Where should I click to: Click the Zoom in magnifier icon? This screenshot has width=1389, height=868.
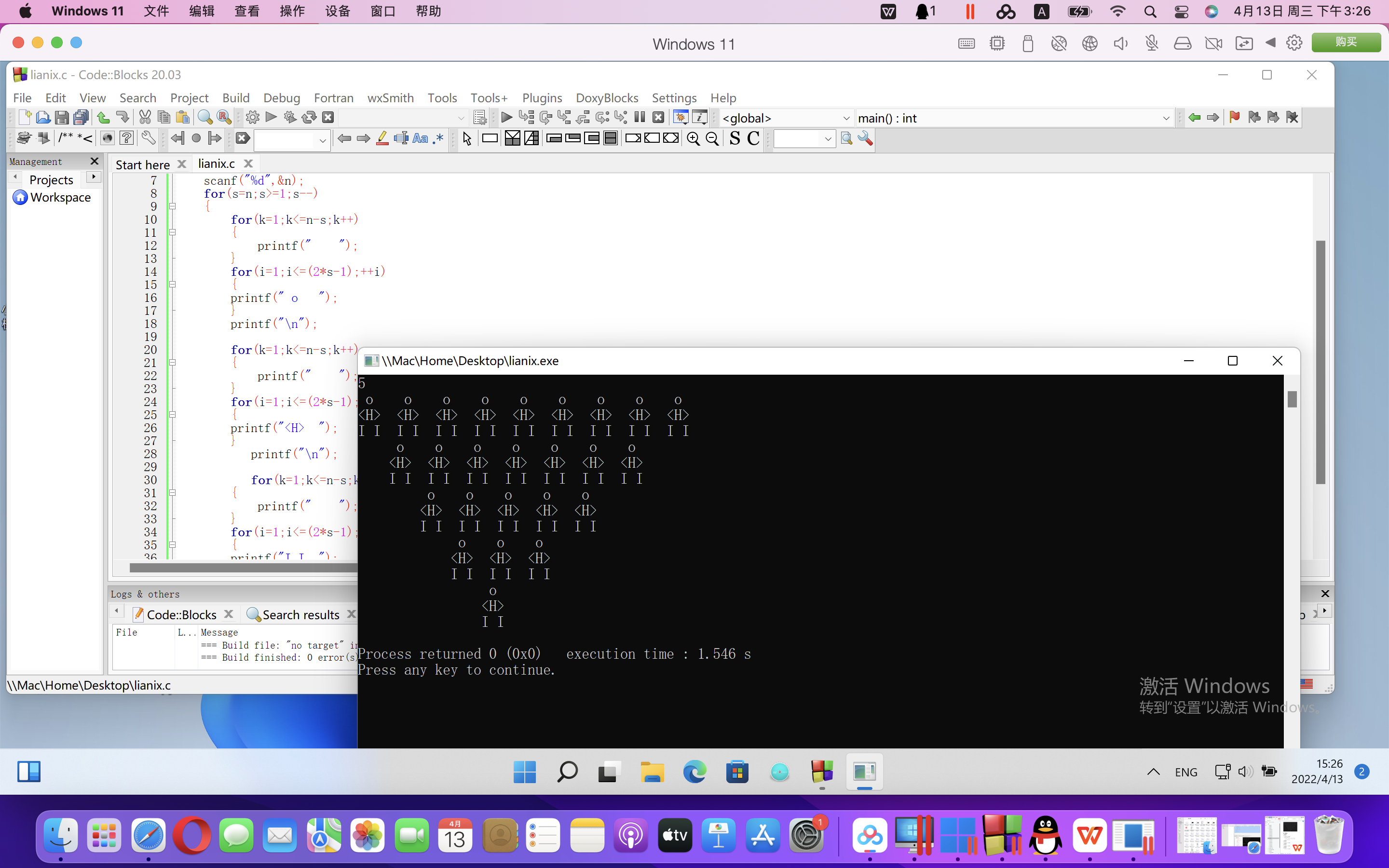[693, 139]
